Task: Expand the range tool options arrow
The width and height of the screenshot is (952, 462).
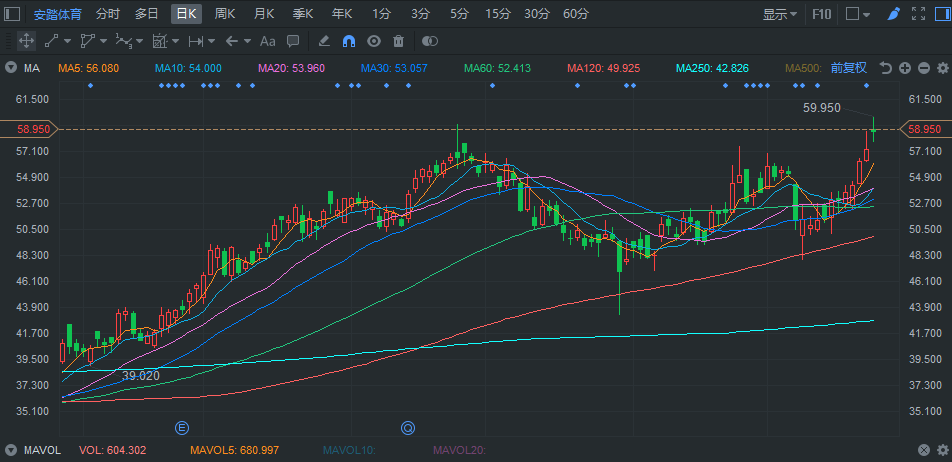Action: click(211, 41)
